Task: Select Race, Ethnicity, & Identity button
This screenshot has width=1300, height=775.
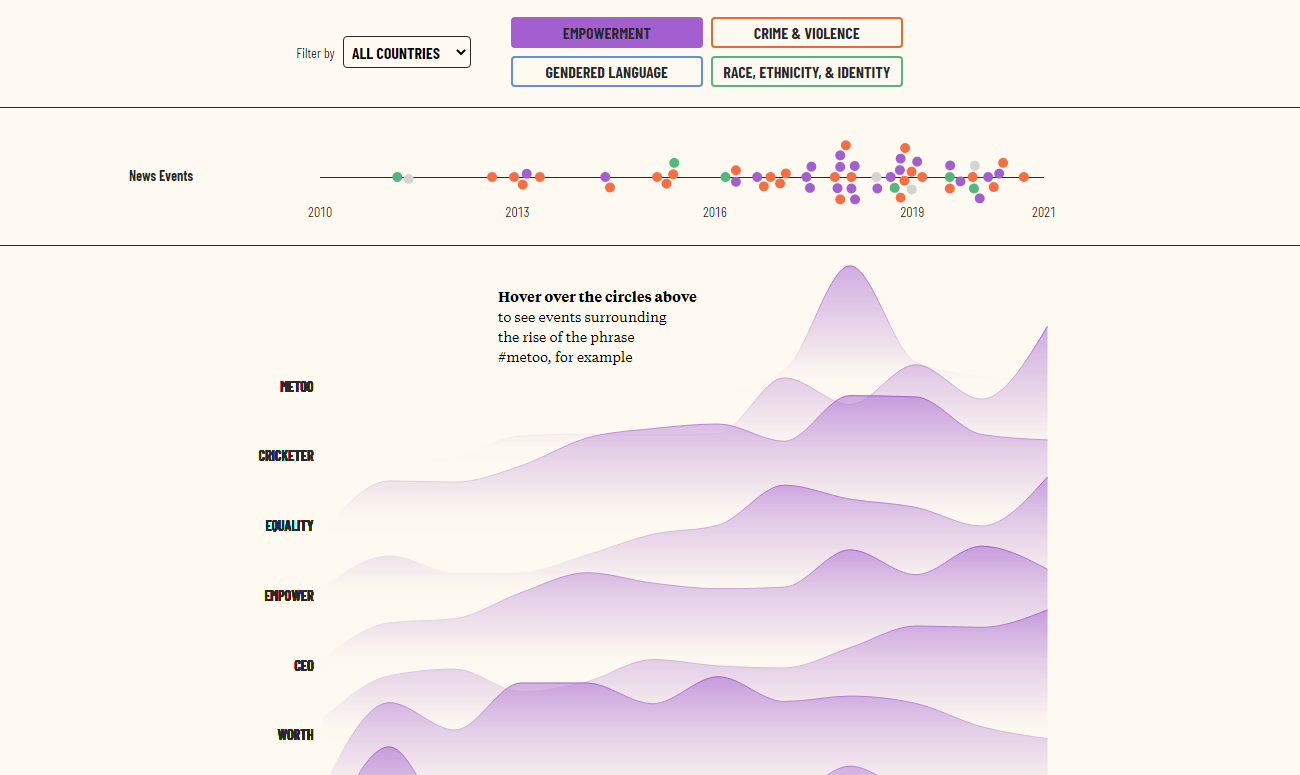Action: (x=807, y=72)
